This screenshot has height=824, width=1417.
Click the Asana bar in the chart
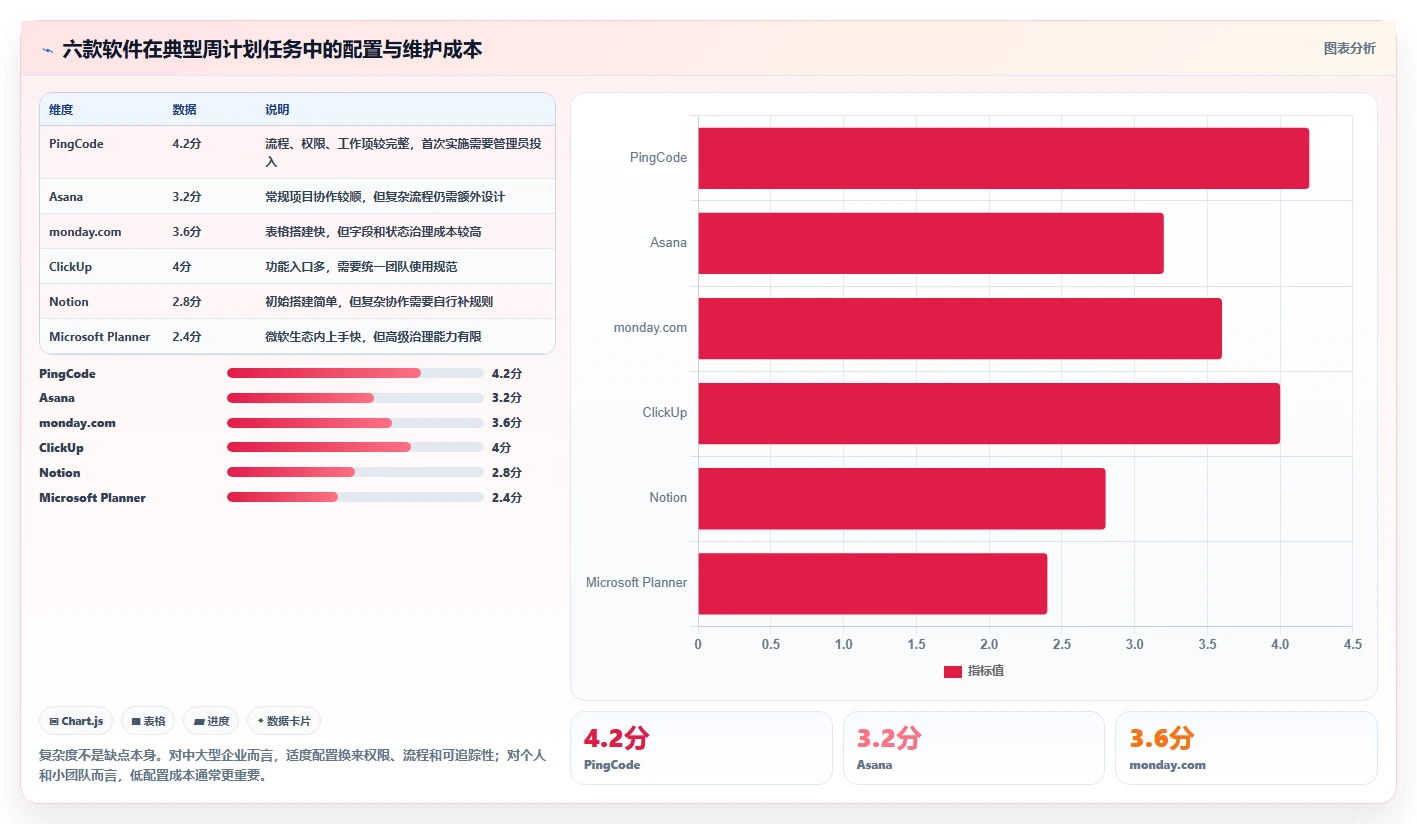[931, 243]
